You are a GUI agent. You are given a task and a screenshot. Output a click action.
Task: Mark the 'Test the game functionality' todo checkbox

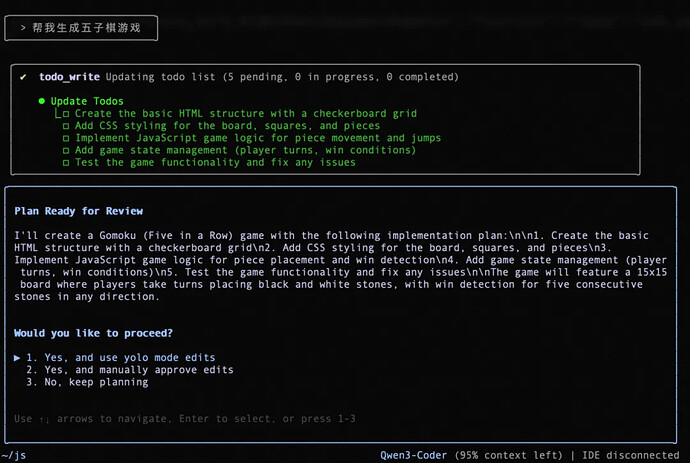[66, 162]
